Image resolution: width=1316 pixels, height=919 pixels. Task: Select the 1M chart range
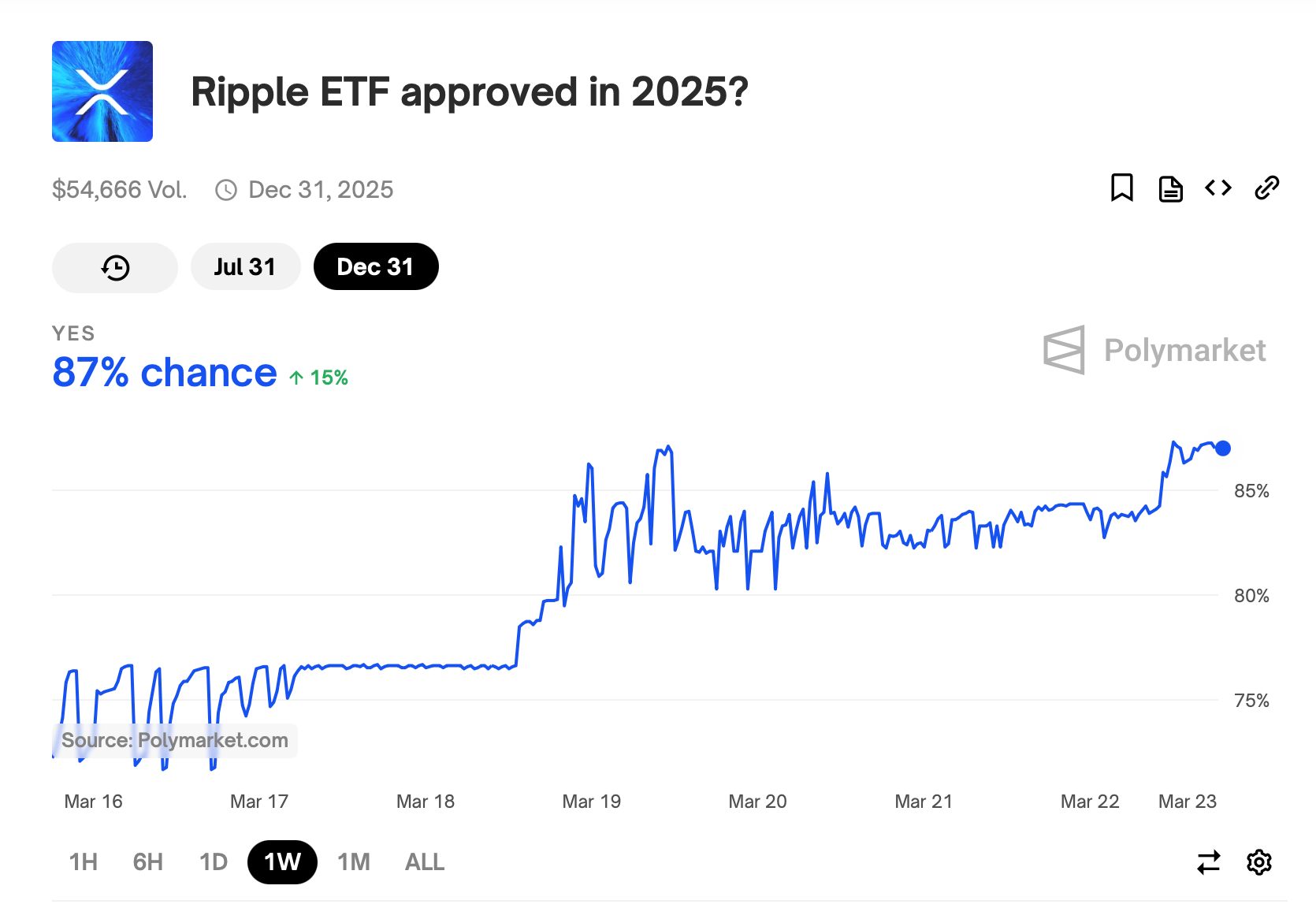click(353, 862)
